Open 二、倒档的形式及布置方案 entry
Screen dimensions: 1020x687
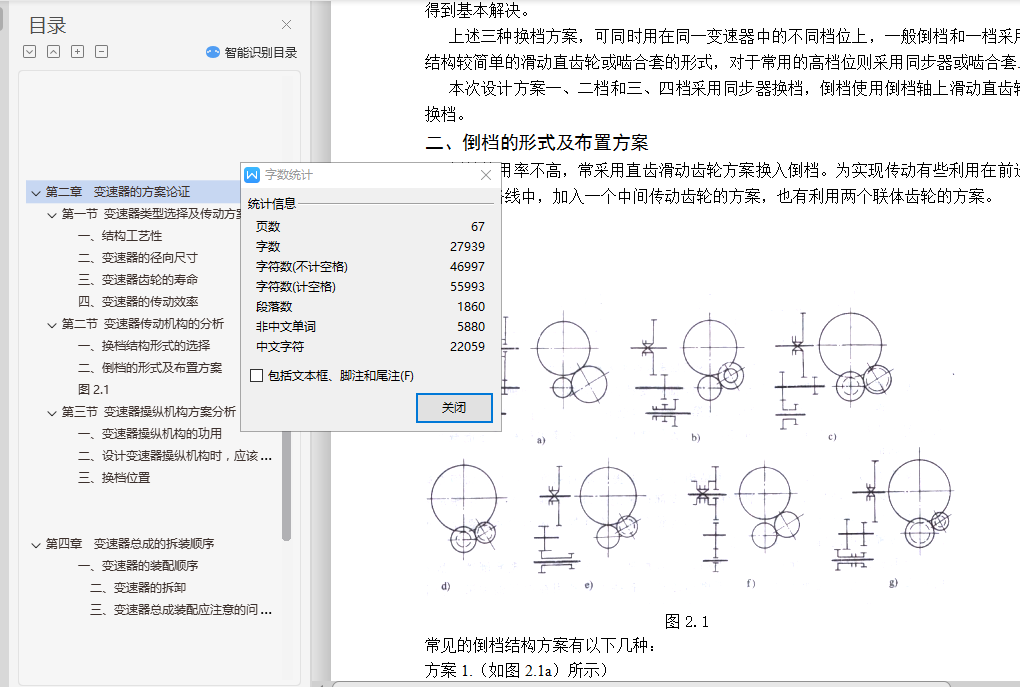[x=150, y=368]
